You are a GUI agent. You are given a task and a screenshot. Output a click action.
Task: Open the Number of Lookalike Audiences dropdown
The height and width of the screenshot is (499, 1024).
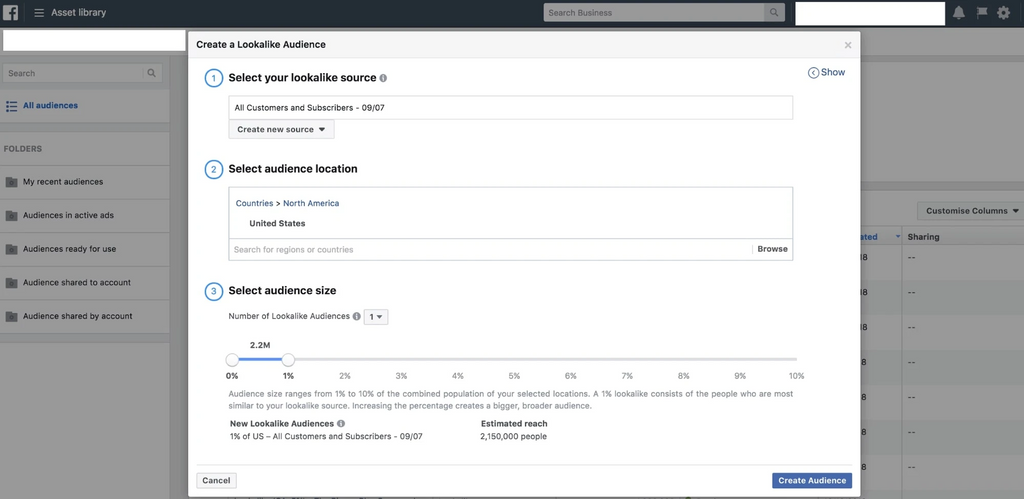(376, 317)
